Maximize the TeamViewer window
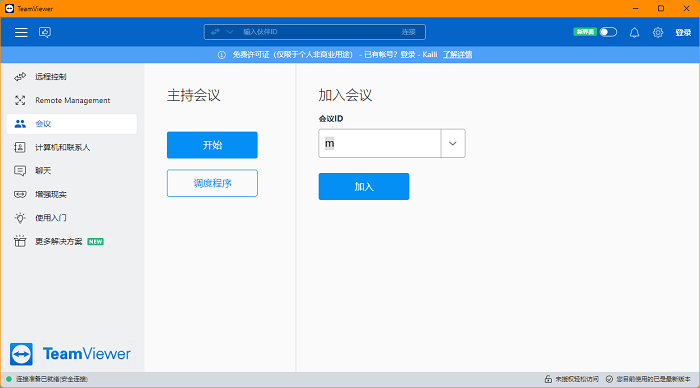700x388 pixels. 661,8
